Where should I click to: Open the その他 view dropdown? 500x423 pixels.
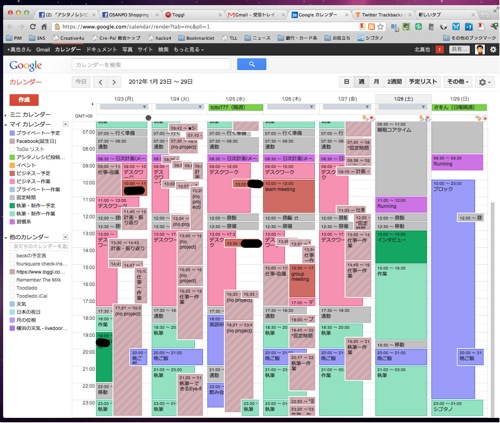click(458, 82)
